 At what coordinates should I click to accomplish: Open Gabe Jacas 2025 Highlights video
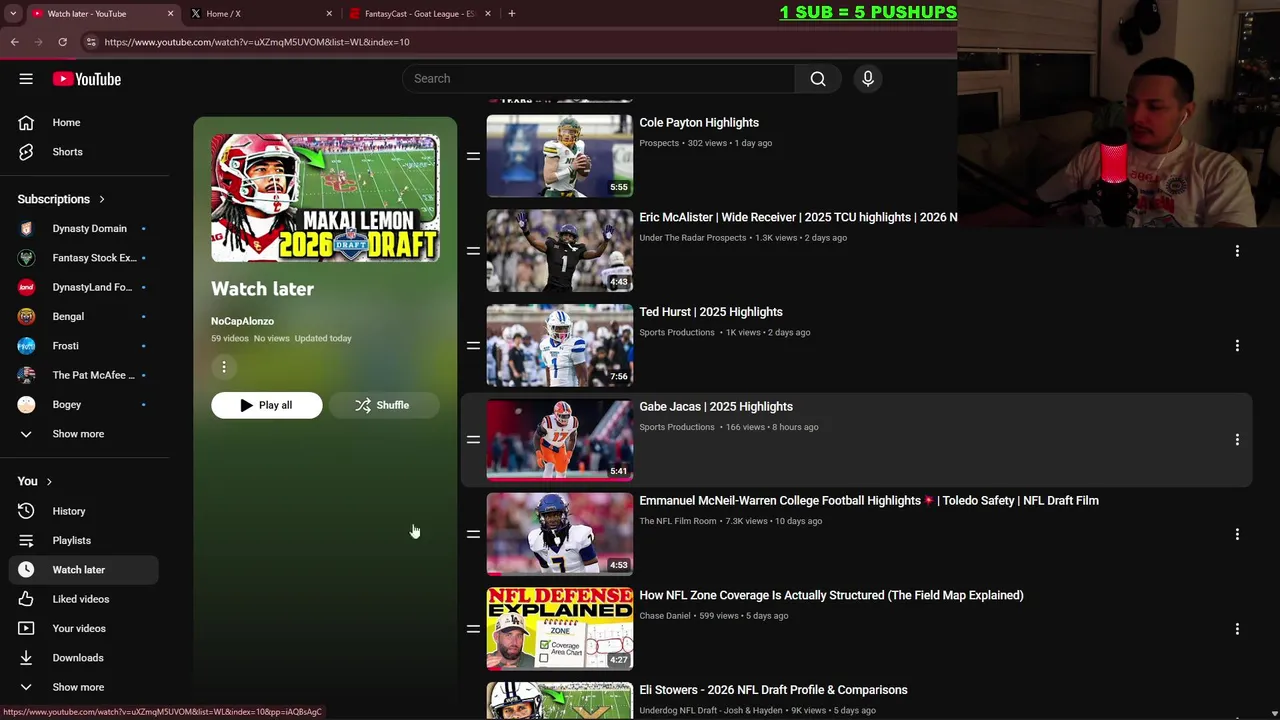coord(716,407)
